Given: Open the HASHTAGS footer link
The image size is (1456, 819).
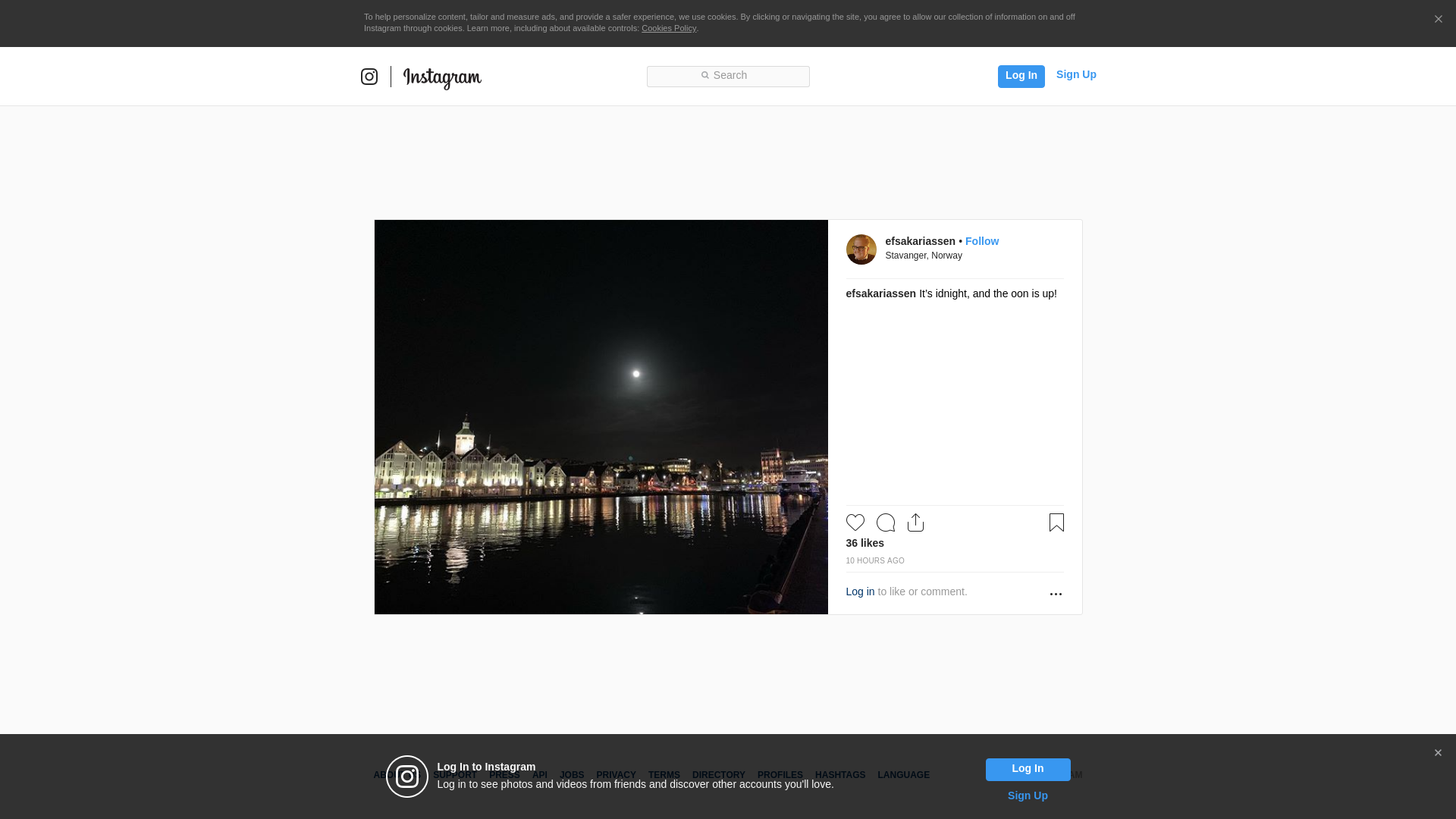Looking at the screenshot, I should tap(839, 776).
